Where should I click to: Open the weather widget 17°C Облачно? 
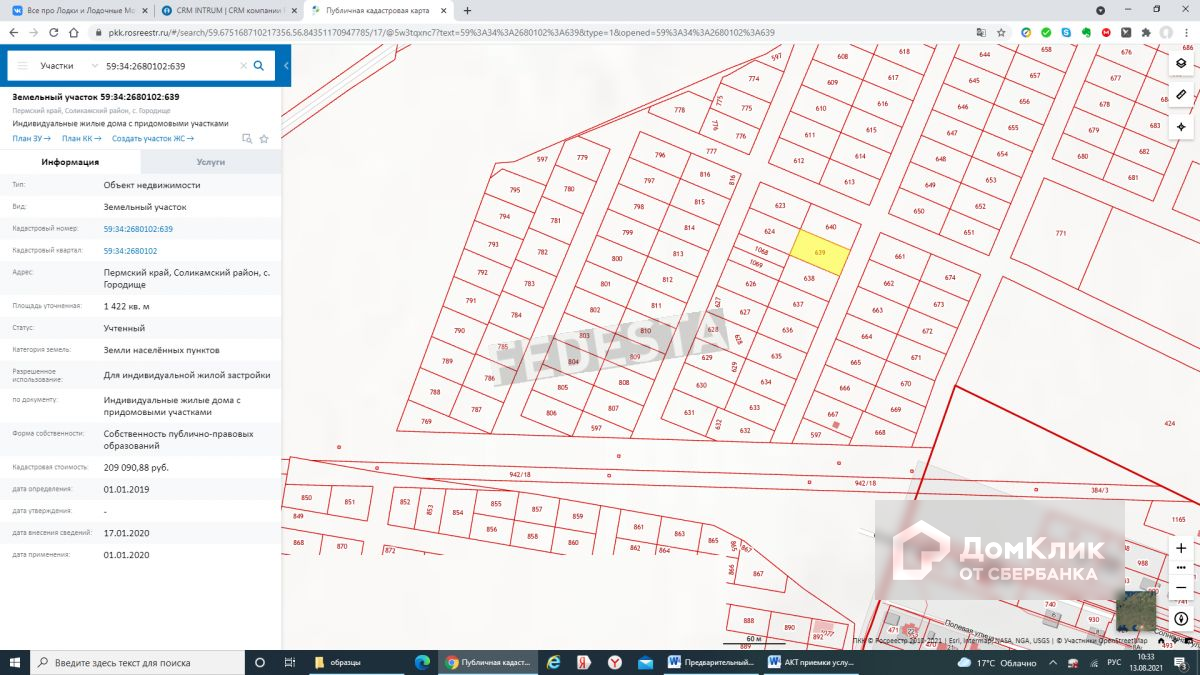996,662
